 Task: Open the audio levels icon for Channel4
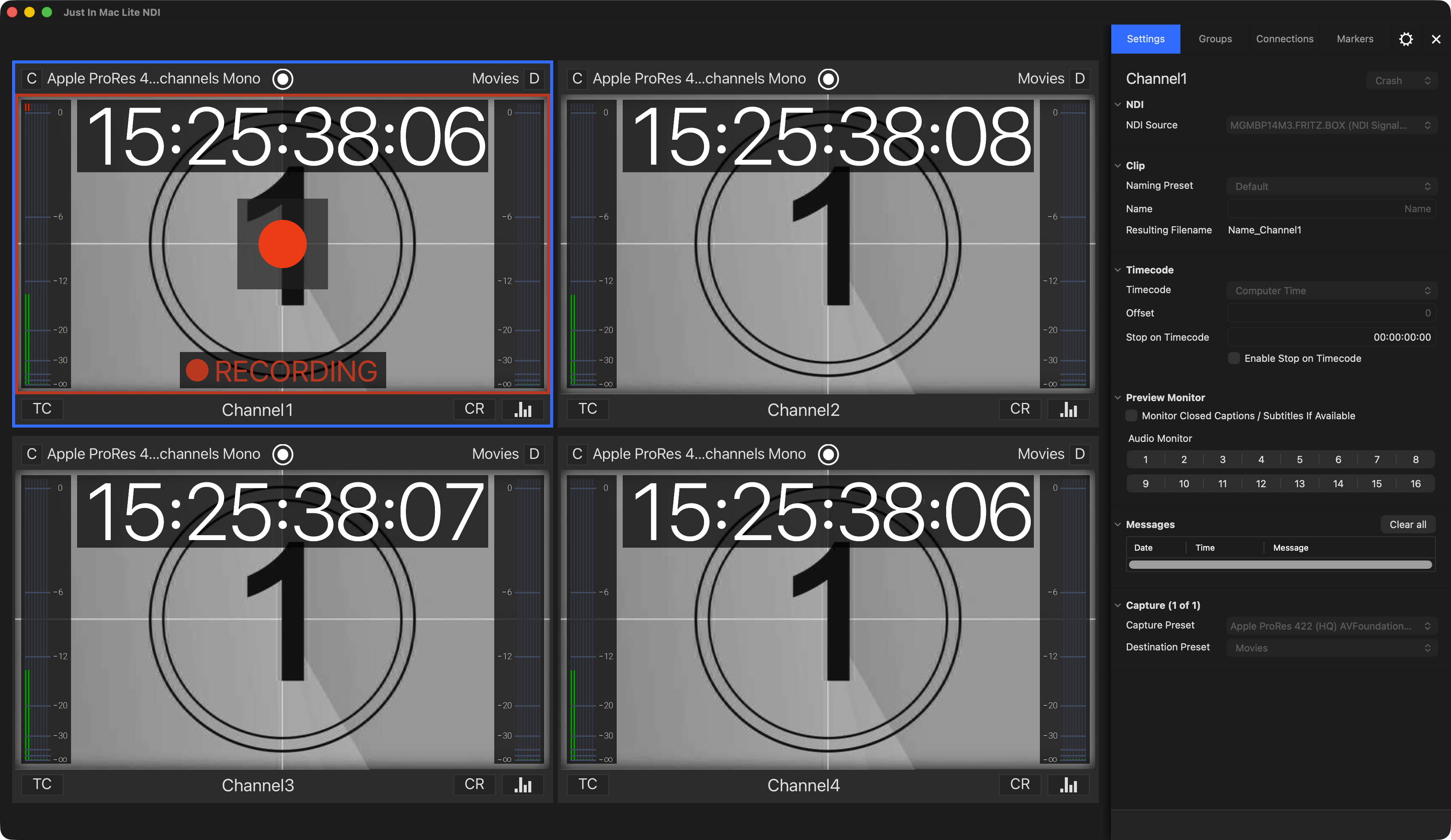pos(1069,785)
